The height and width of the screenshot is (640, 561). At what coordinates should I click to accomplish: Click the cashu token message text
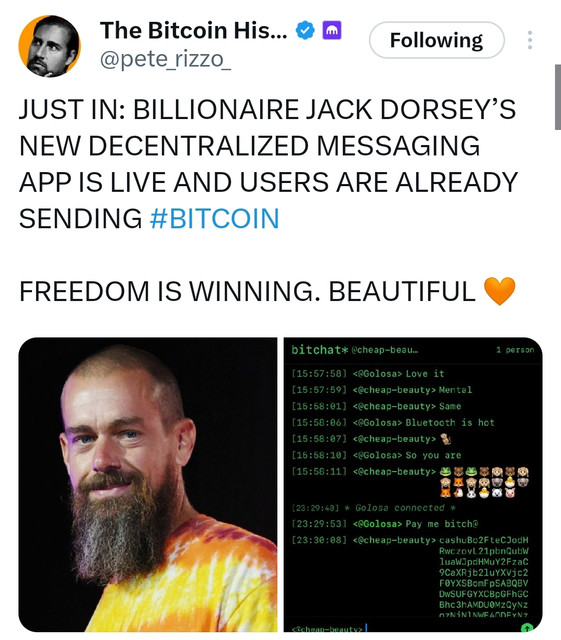pos(484,578)
